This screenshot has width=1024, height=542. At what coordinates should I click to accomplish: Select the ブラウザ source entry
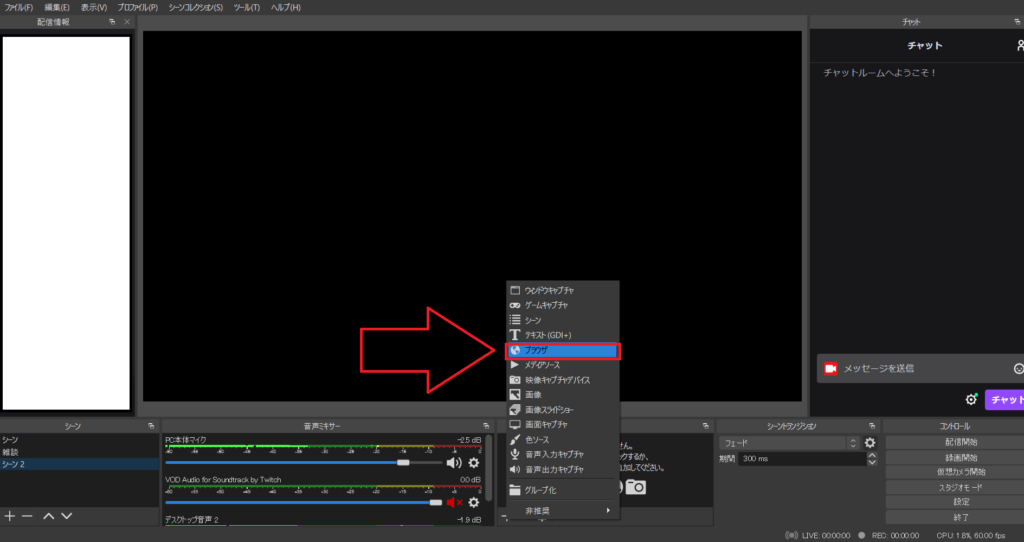pyautogui.click(x=563, y=351)
